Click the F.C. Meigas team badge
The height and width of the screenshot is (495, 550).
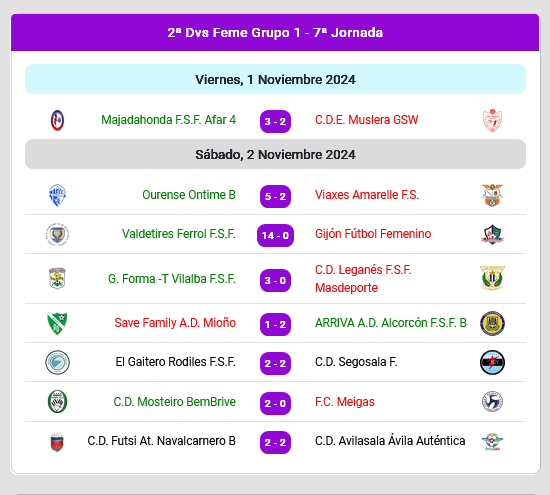tap(492, 401)
